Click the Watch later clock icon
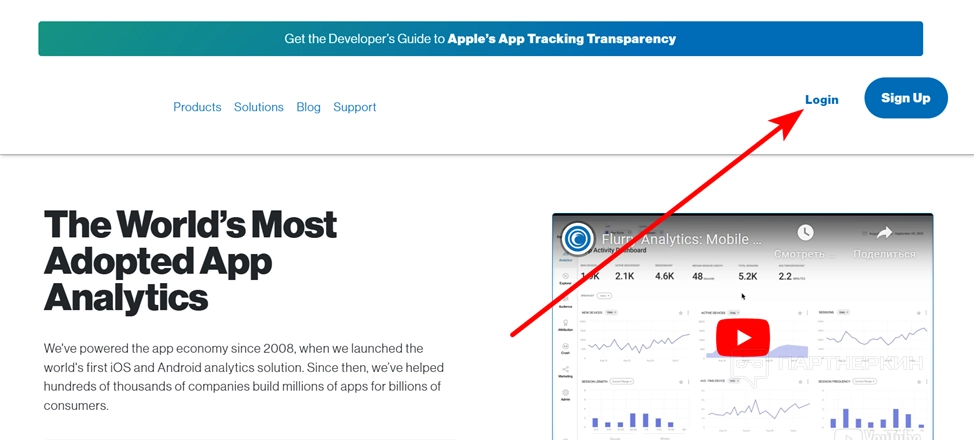This screenshot has width=974, height=440. tap(806, 232)
